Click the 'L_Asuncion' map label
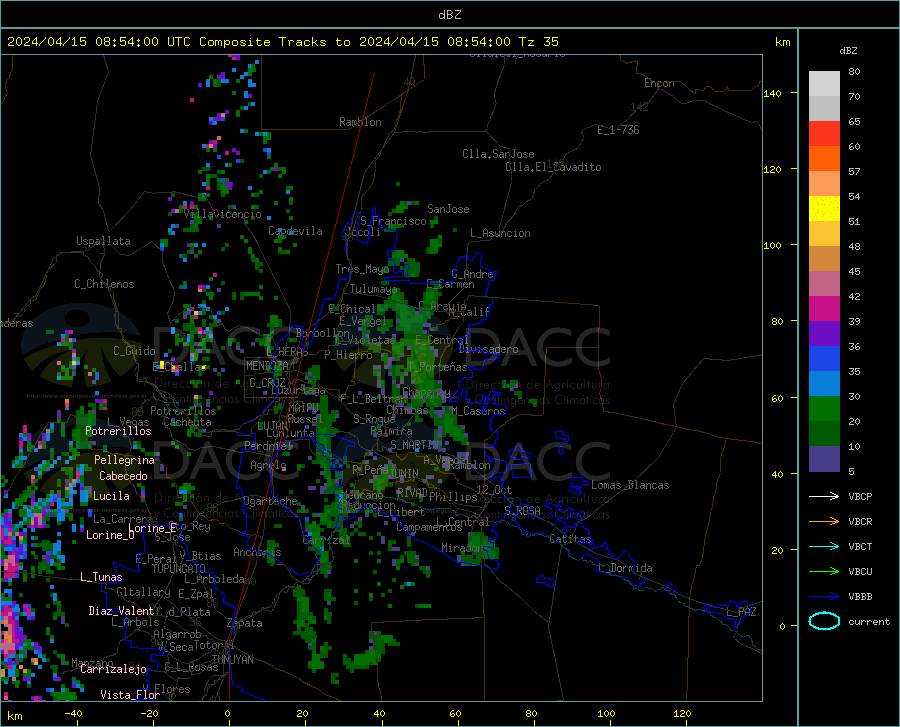The width and height of the screenshot is (900, 727). 500,233
